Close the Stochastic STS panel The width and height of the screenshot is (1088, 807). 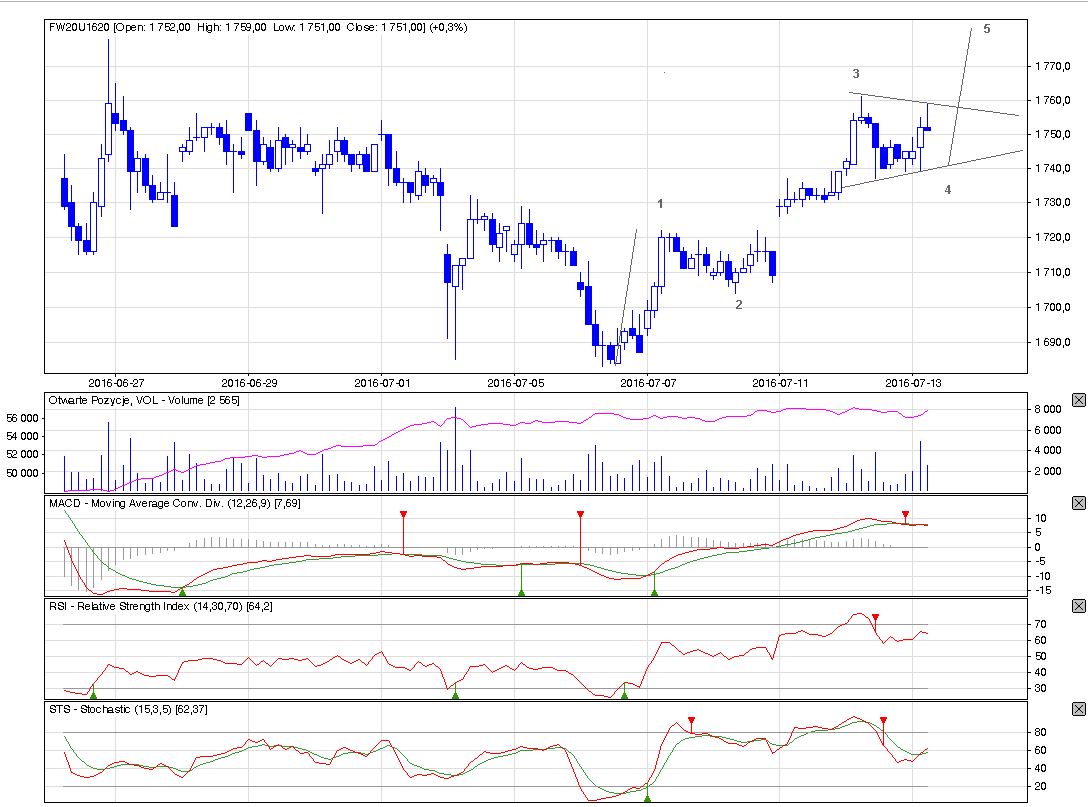(1078, 709)
